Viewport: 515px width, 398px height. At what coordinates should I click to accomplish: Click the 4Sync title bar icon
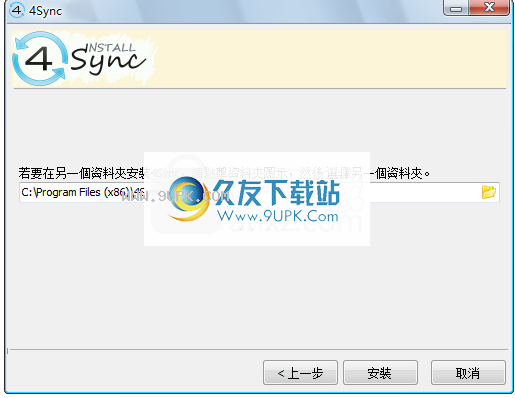pyautogui.click(x=17, y=10)
